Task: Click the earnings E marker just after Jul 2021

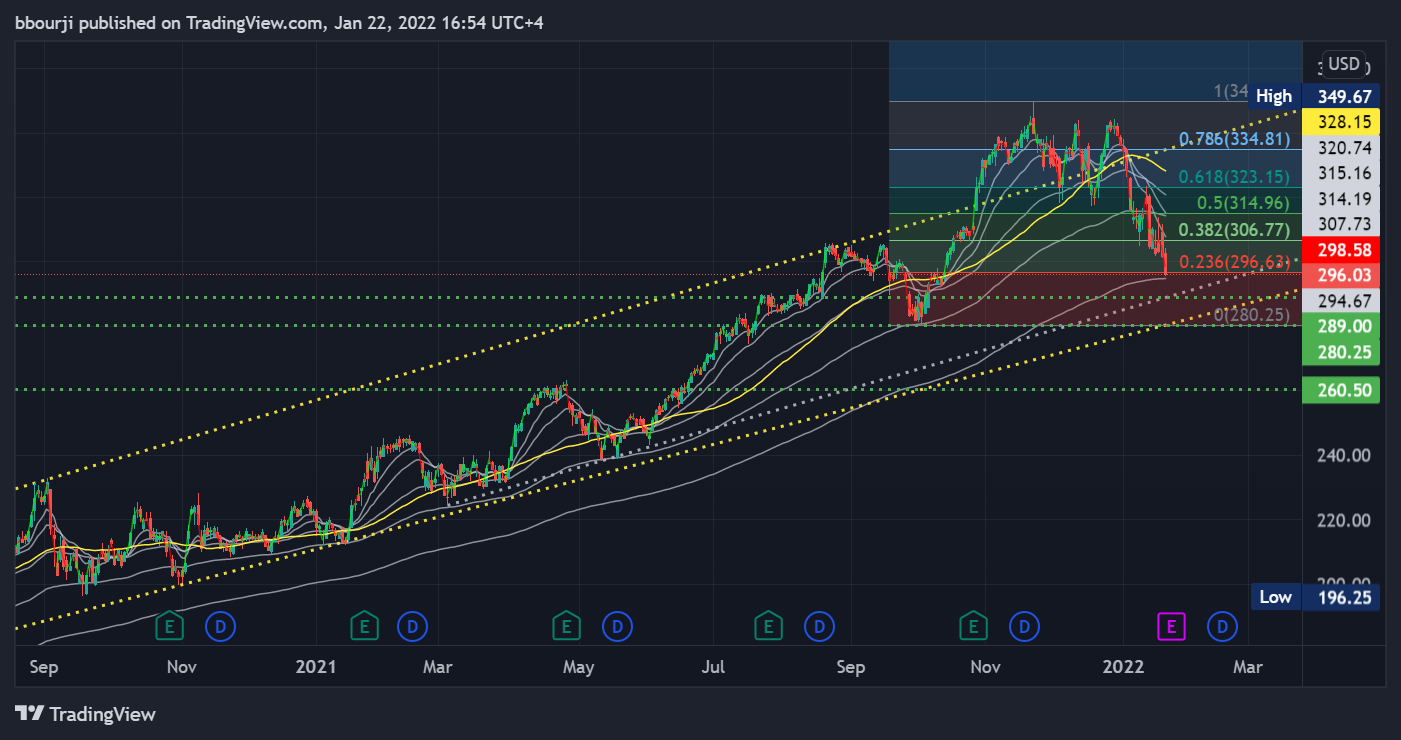Action: click(768, 627)
